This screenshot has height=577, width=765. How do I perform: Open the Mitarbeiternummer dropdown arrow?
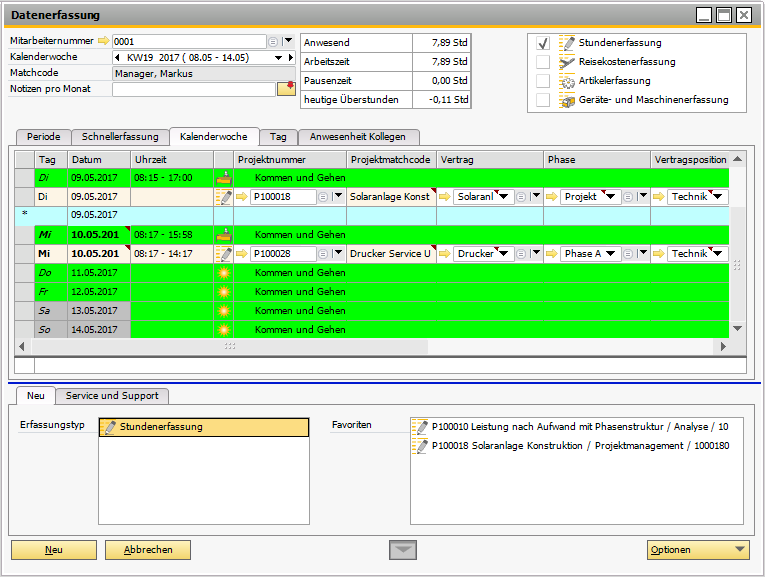coord(288,41)
